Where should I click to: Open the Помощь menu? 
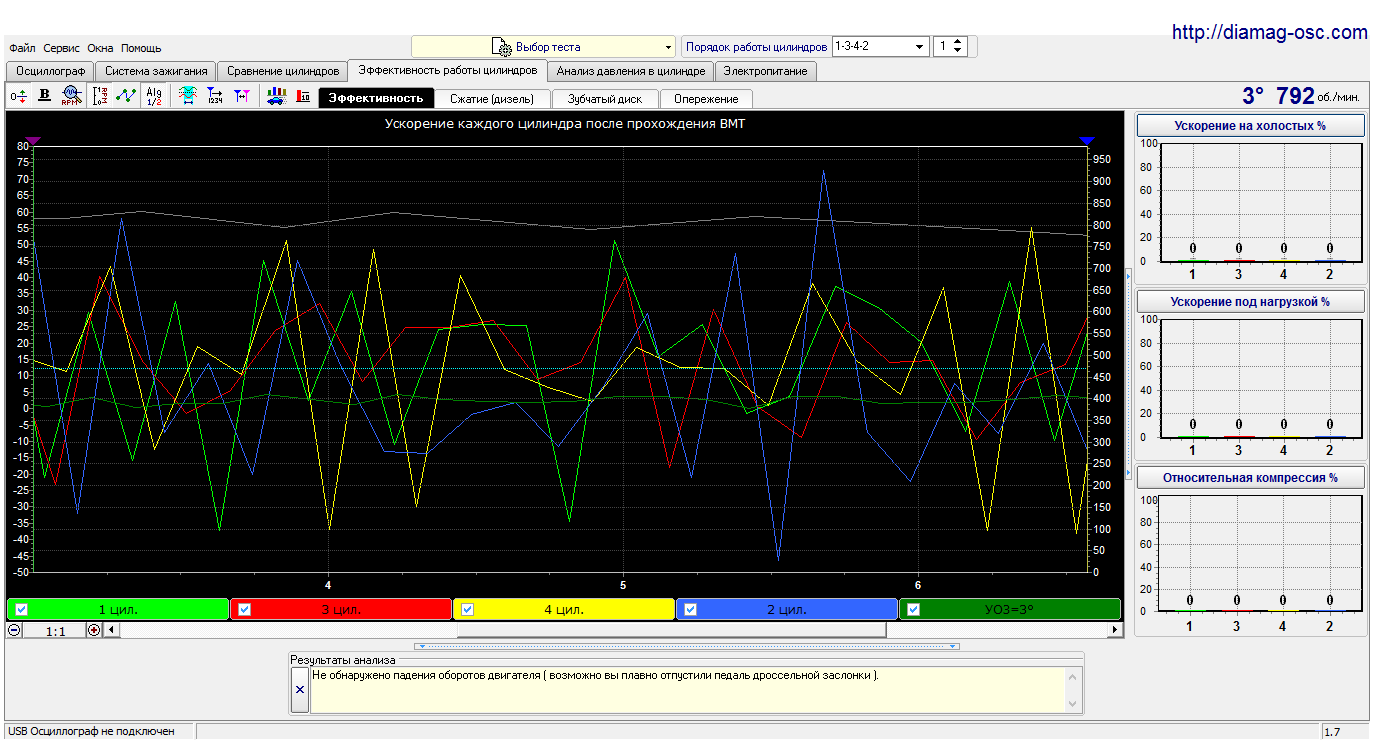pos(141,48)
